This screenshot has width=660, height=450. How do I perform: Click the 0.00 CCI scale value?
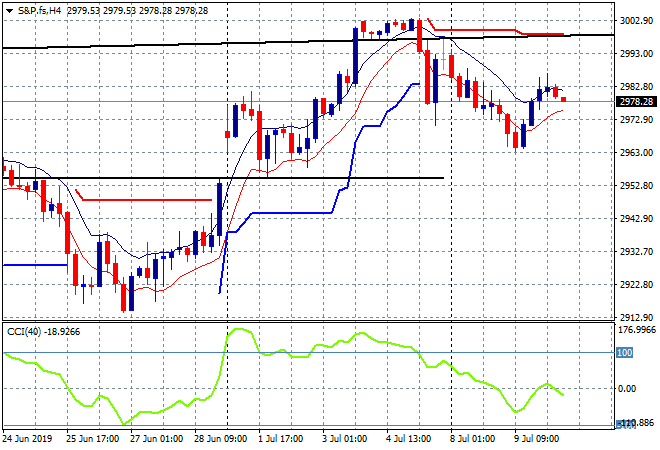627,389
